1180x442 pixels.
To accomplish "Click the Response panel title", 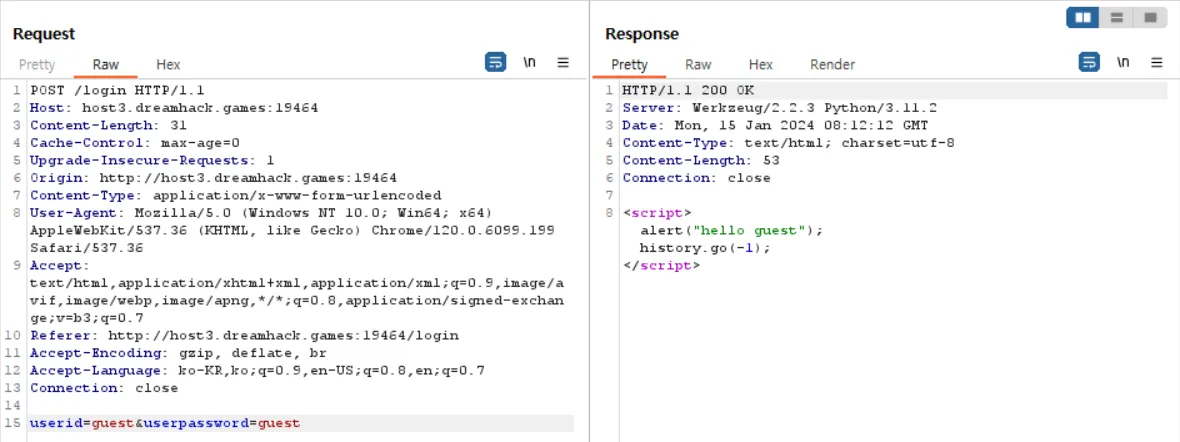I will (642, 34).
